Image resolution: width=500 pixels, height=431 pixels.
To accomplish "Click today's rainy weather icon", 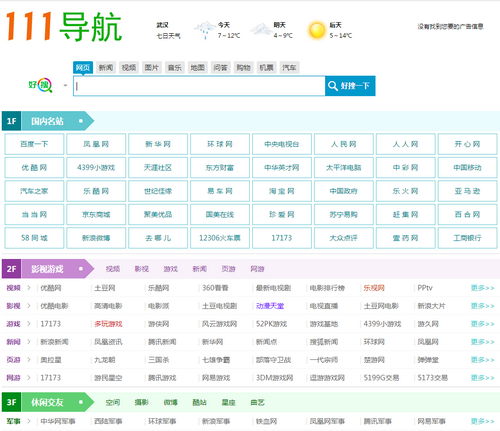I will click(x=205, y=30).
